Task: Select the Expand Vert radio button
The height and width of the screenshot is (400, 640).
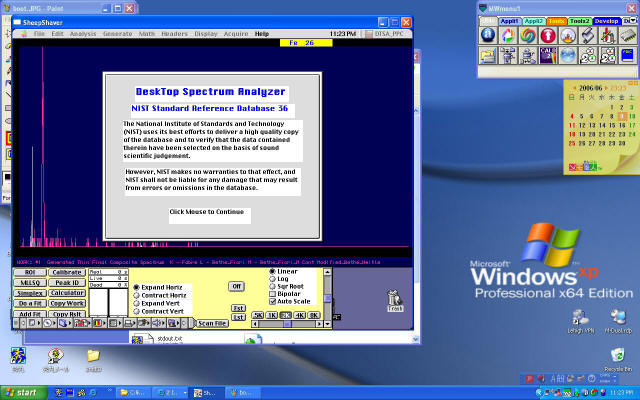Action: (x=136, y=303)
